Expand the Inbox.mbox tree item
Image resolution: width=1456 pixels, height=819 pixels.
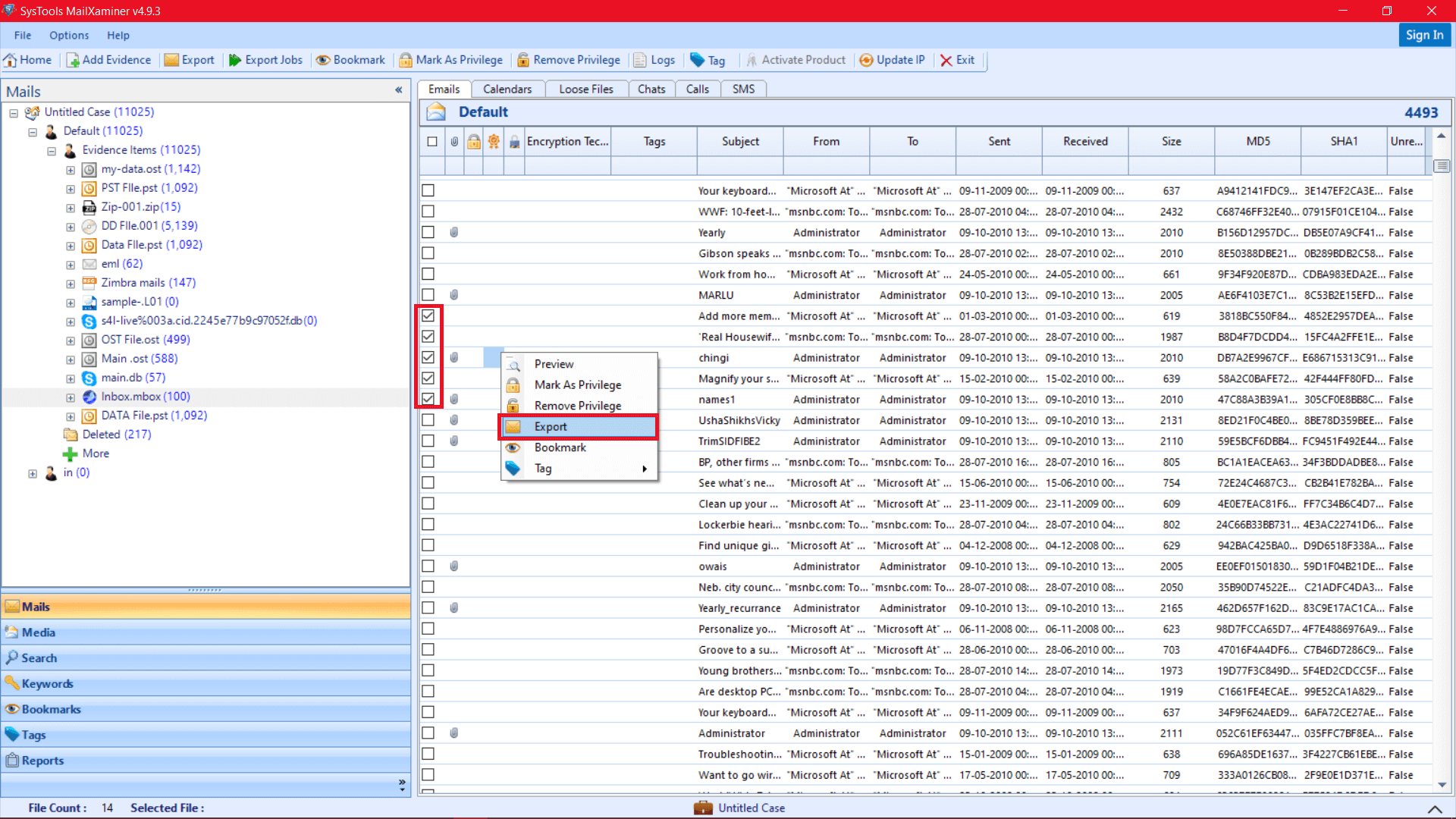70,397
